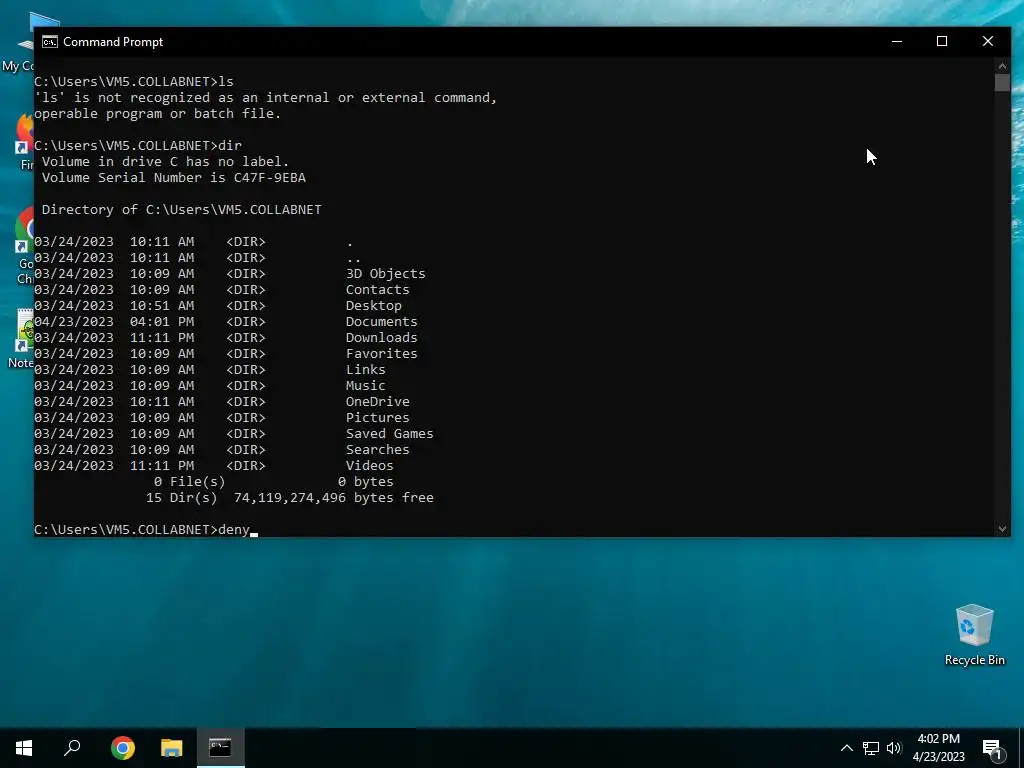Click the scrollbar down arrow
The width and height of the screenshot is (1024, 768).
click(x=1002, y=529)
